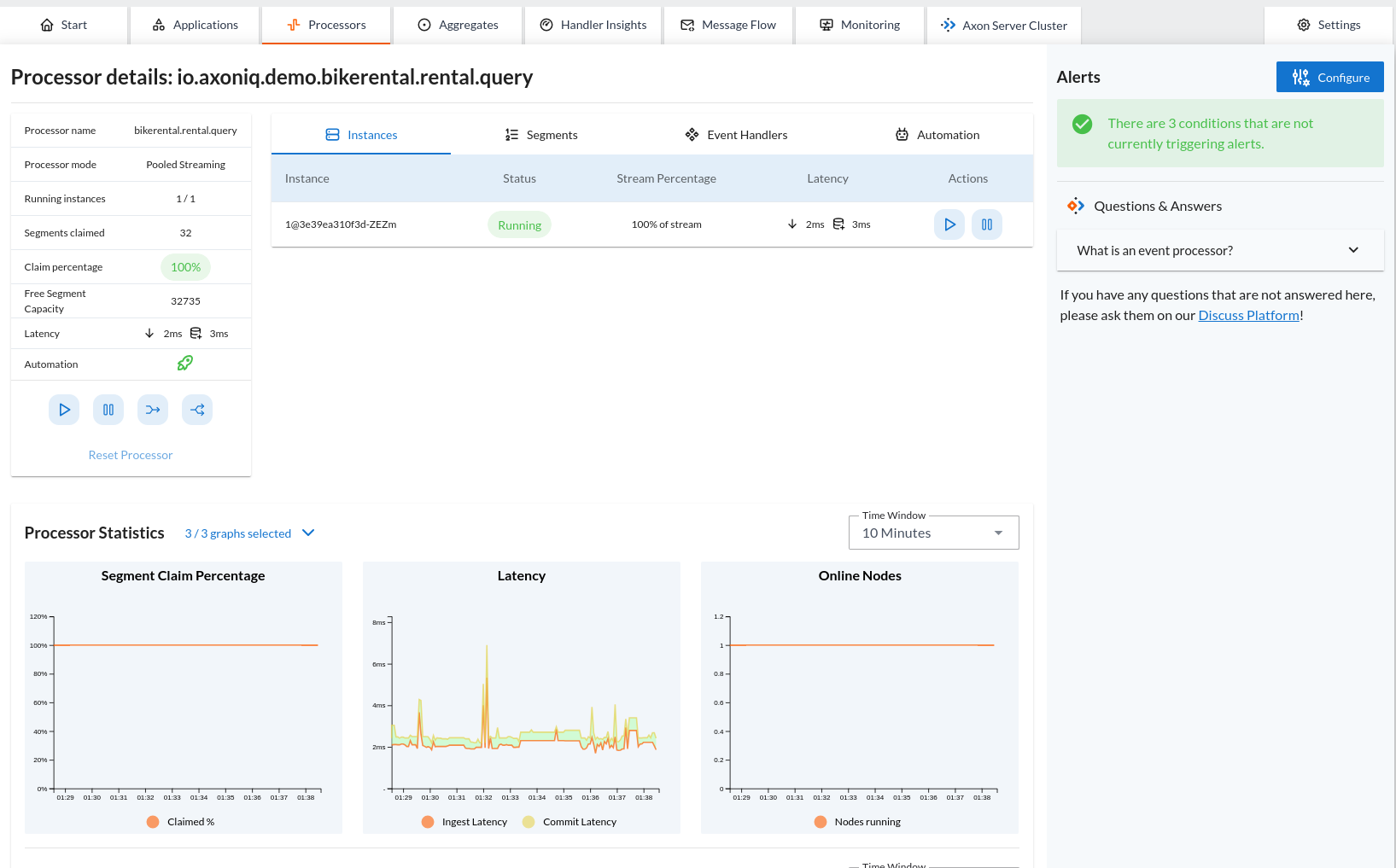The image size is (1396, 868).
Task: Click the Start home icon
Action: 47,25
